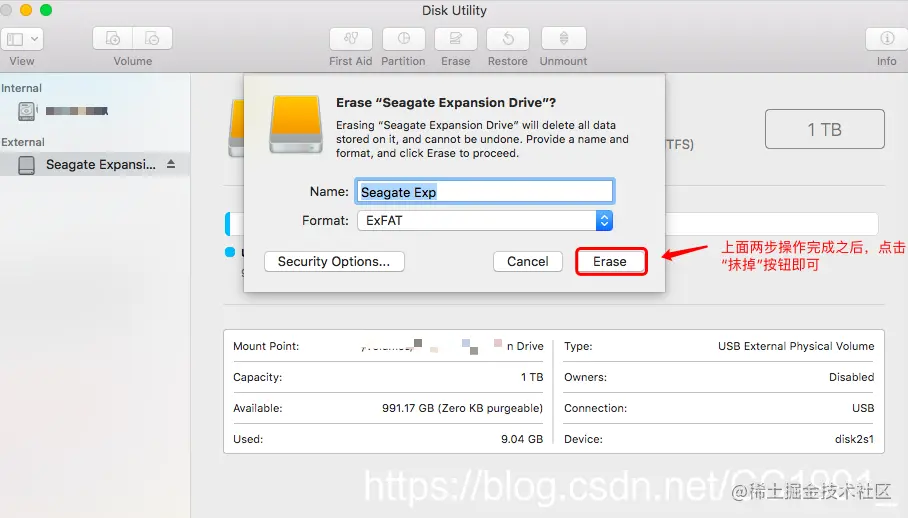Click the Restore toolbar icon
This screenshot has height=518, width=908.
tap(508, 39)
